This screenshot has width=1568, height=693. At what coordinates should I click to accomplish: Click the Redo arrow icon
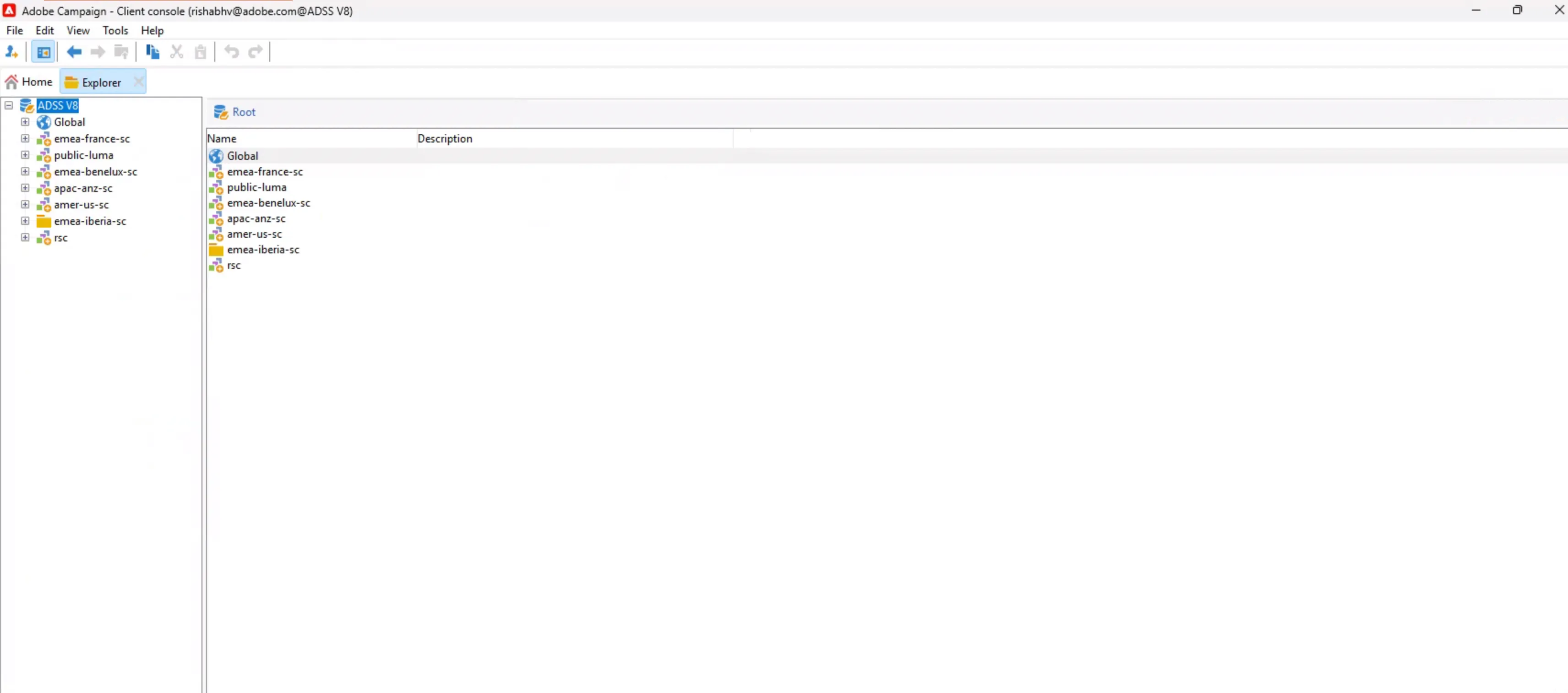(x=256, y=52)
